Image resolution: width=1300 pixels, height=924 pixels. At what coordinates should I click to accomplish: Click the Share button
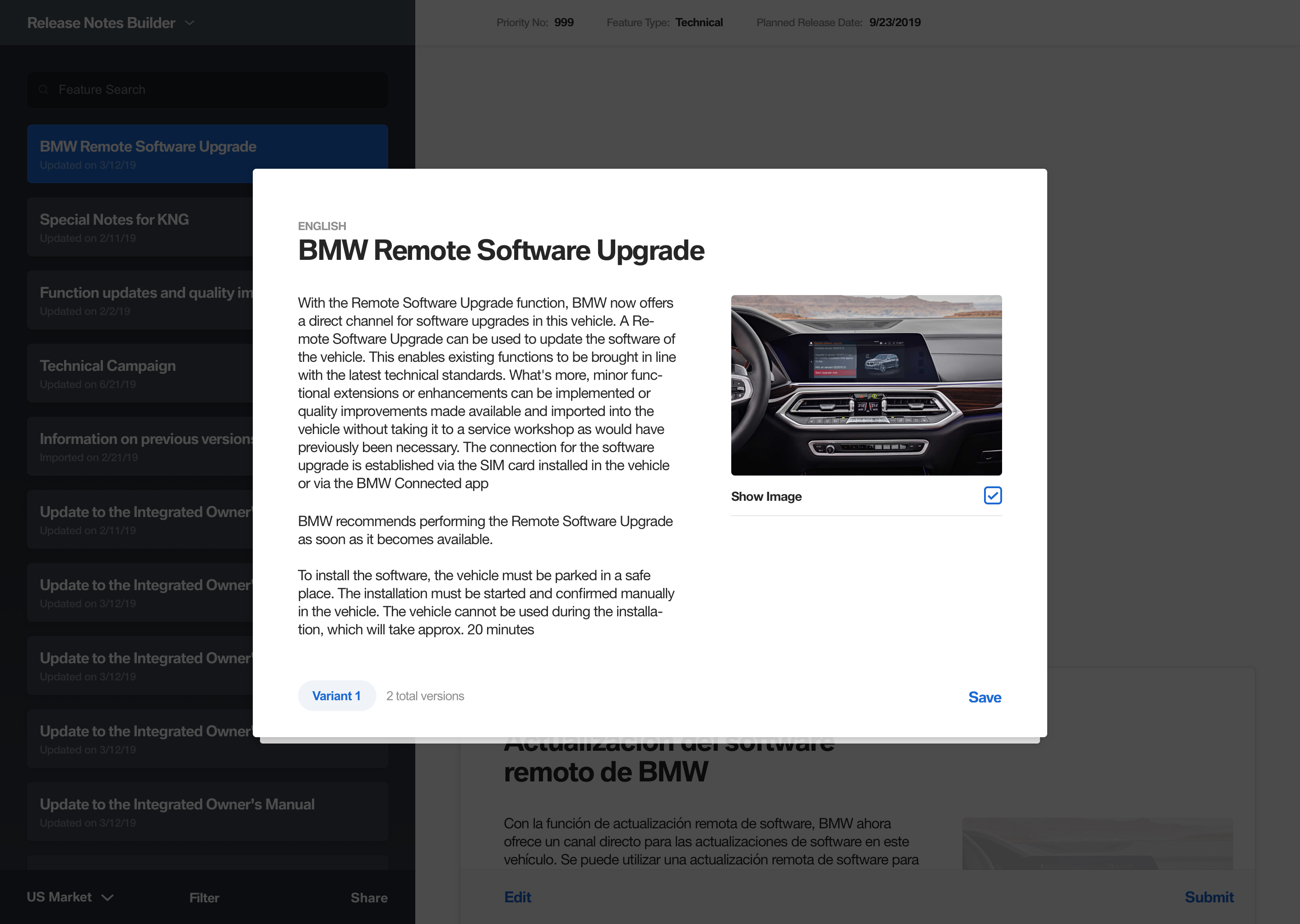pos(369,898)
